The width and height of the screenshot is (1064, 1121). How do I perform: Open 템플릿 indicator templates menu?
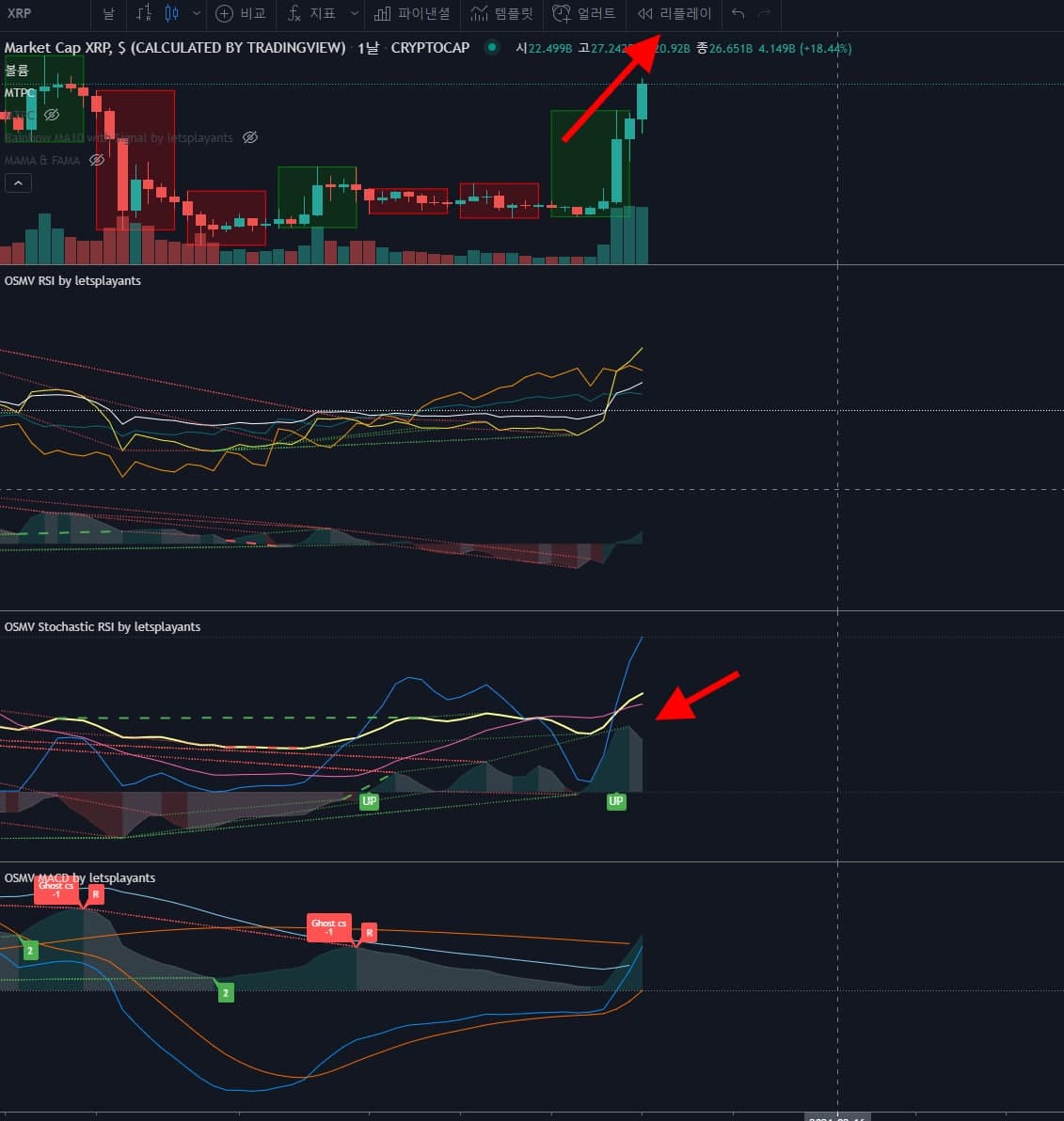(x=502, y=13)
